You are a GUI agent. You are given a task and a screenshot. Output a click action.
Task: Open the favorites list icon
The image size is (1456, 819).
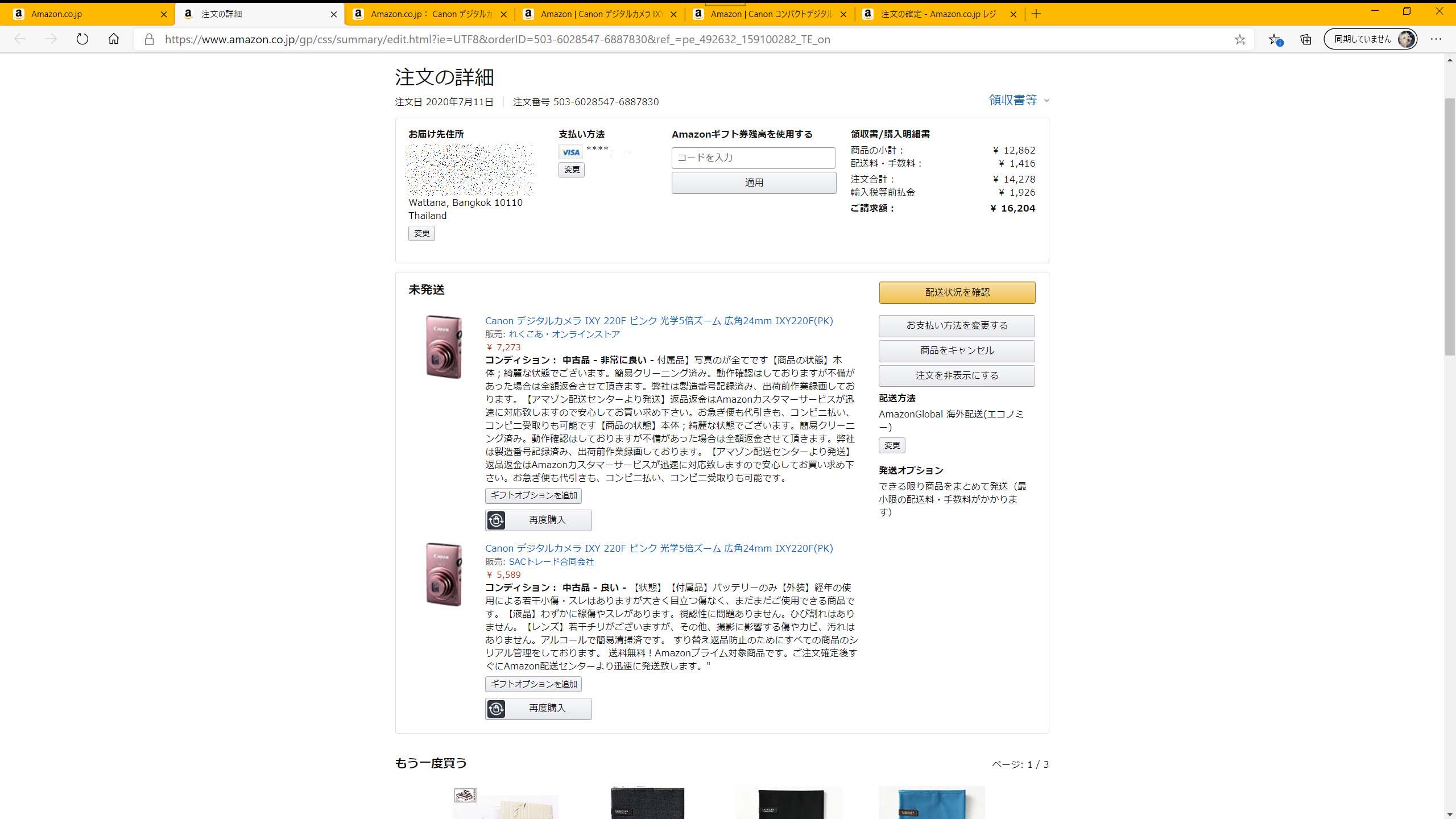point(1275,39)
